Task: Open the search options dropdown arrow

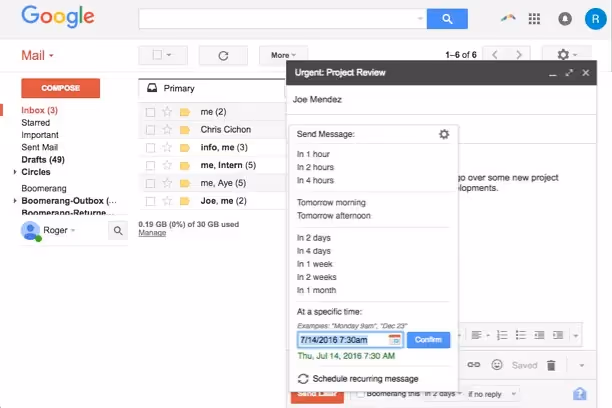Action: [420, 18]
